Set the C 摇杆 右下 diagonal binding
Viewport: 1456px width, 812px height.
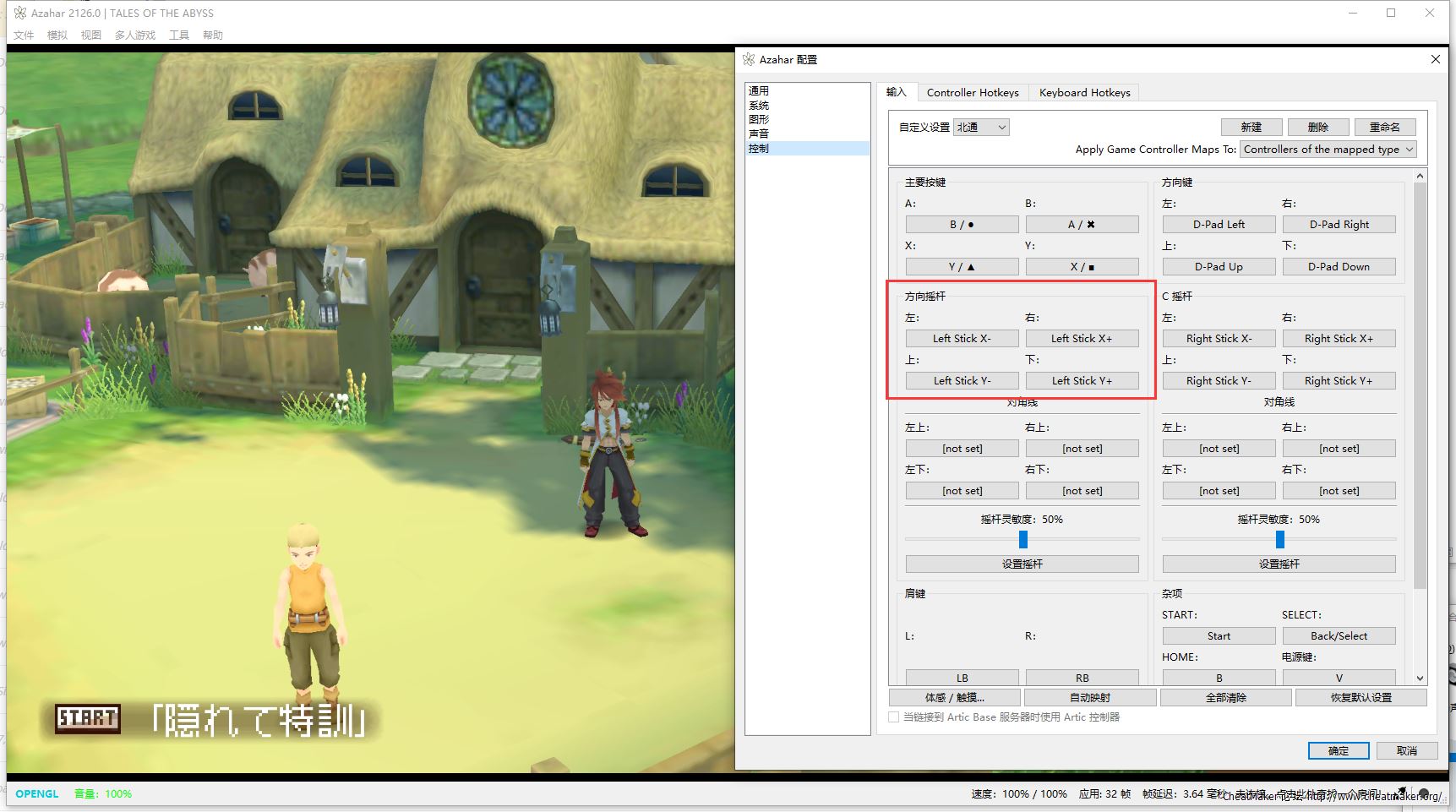click(x=1339, y=491)
